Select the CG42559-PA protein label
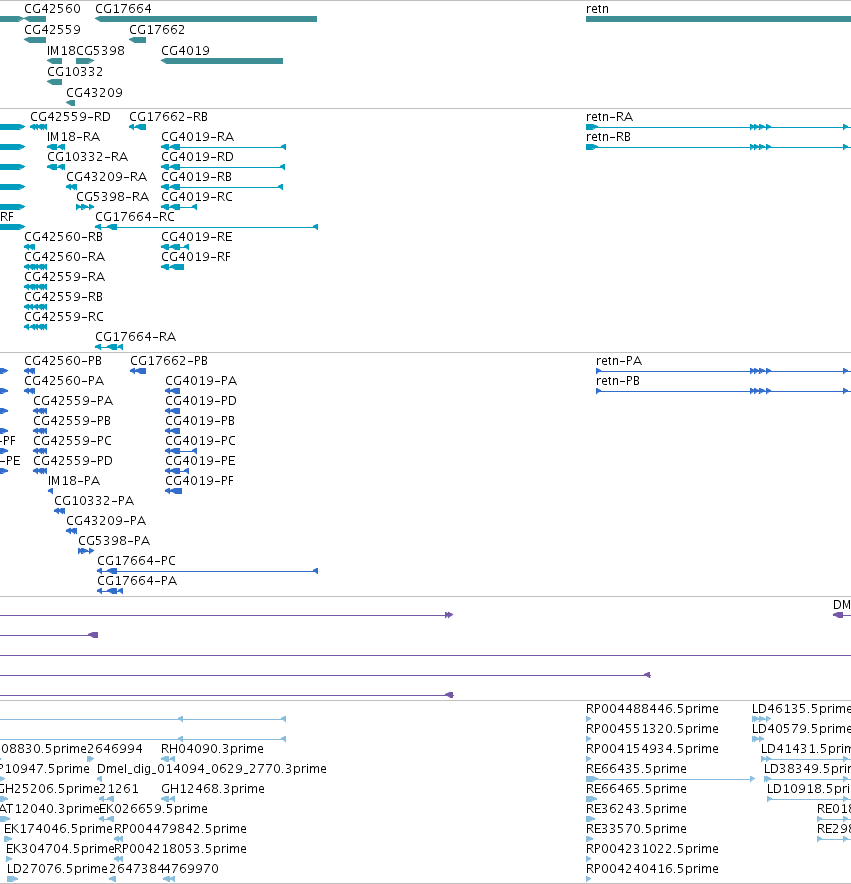This screenshot has width=851, height=884. [x=73, y=401]
